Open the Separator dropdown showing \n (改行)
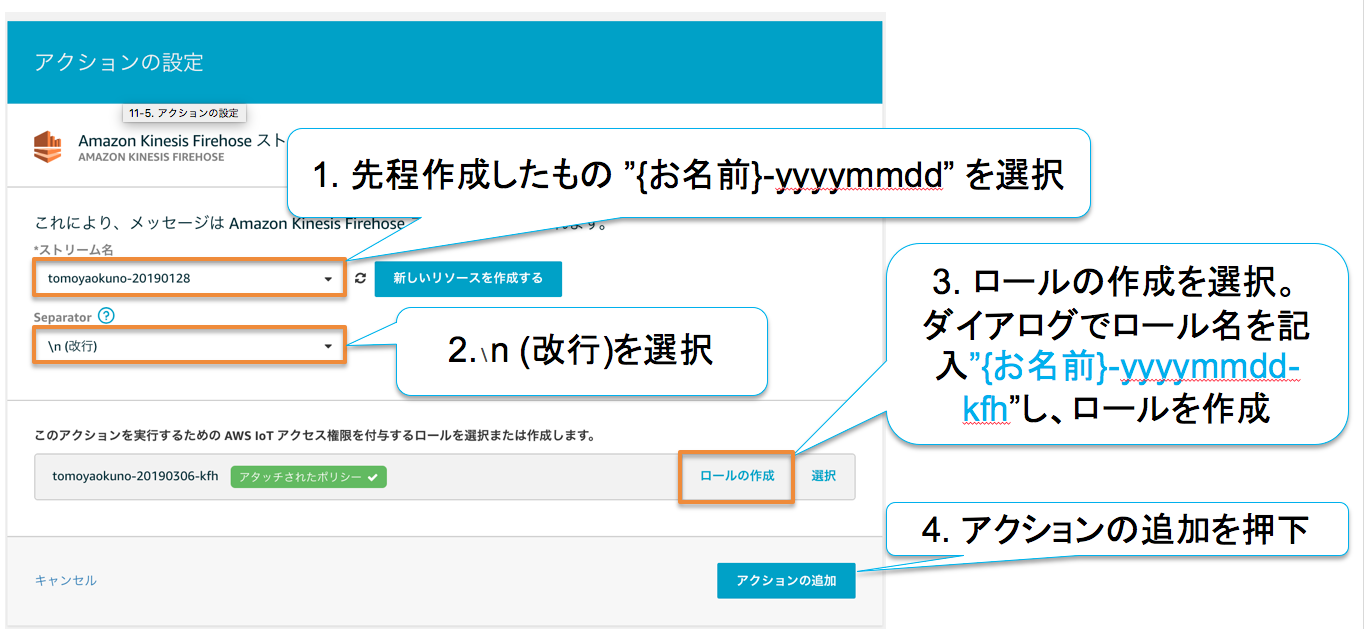This screenshot has height=629, width=1364. click(x=189, y=346)
